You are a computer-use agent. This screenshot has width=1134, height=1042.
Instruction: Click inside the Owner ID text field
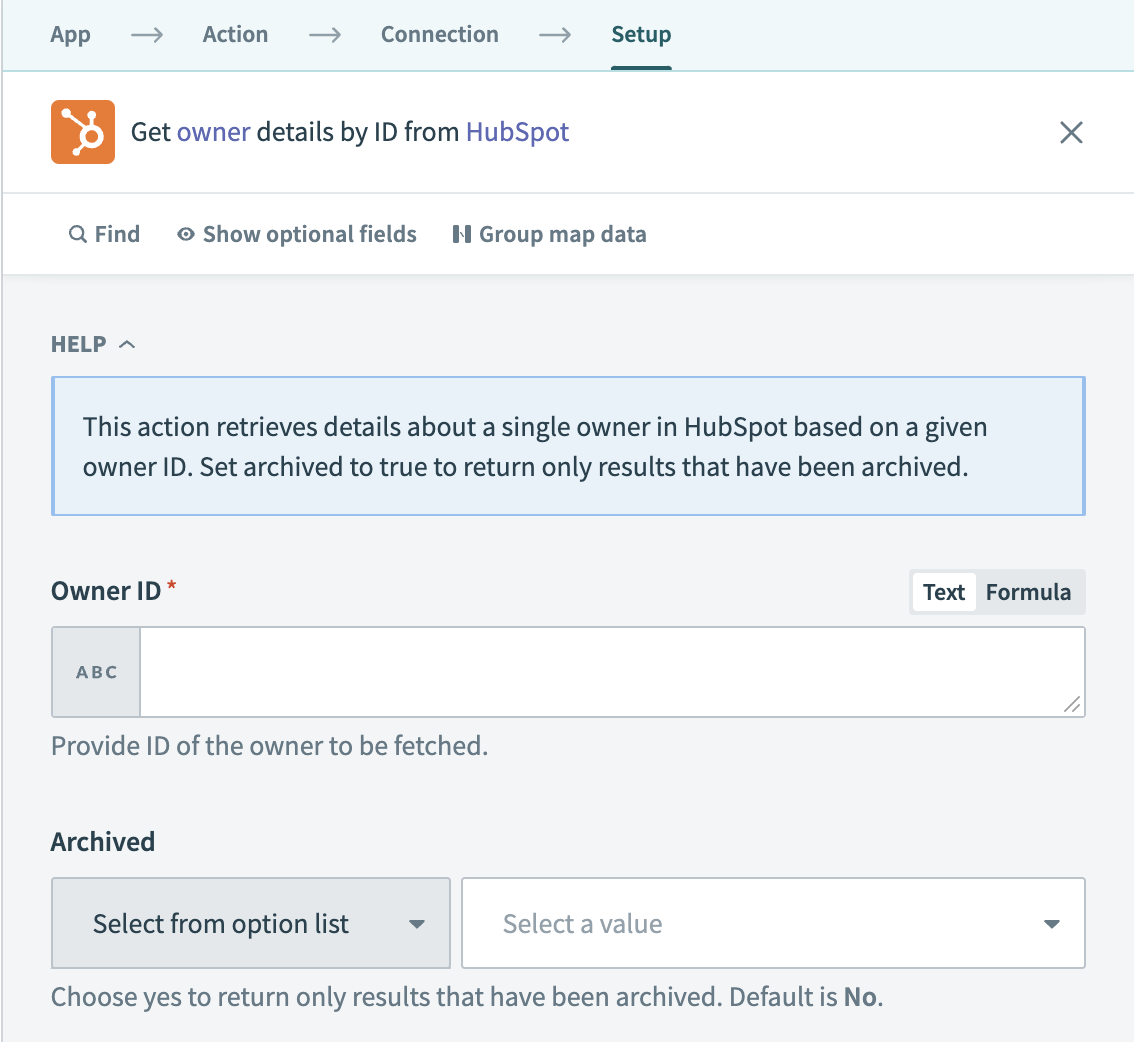(x=612, y=671)
